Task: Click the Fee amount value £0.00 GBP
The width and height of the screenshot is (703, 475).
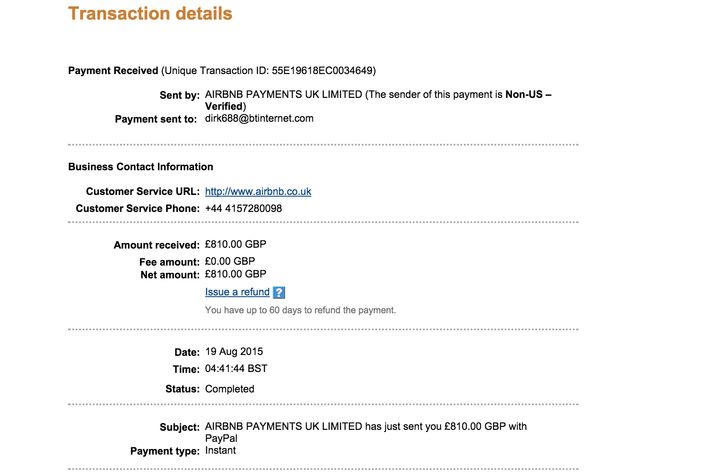Action: [230, 261]
